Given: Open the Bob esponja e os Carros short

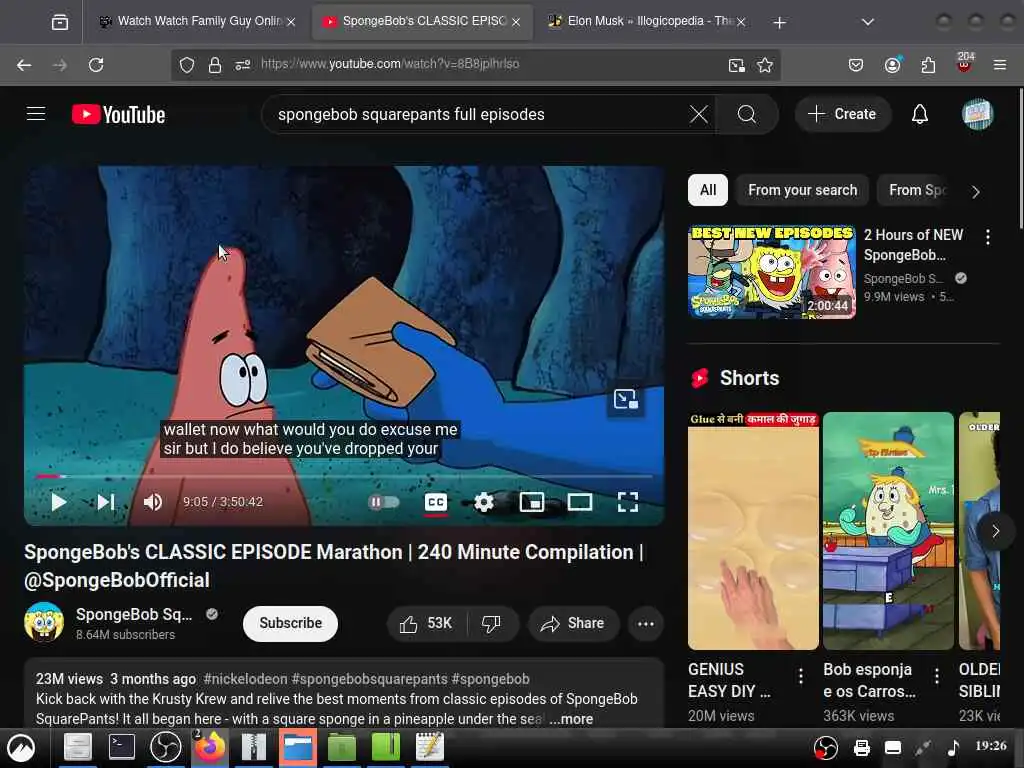Looking at the screenshot, I should pyautogui.click(x=888, y=530).
